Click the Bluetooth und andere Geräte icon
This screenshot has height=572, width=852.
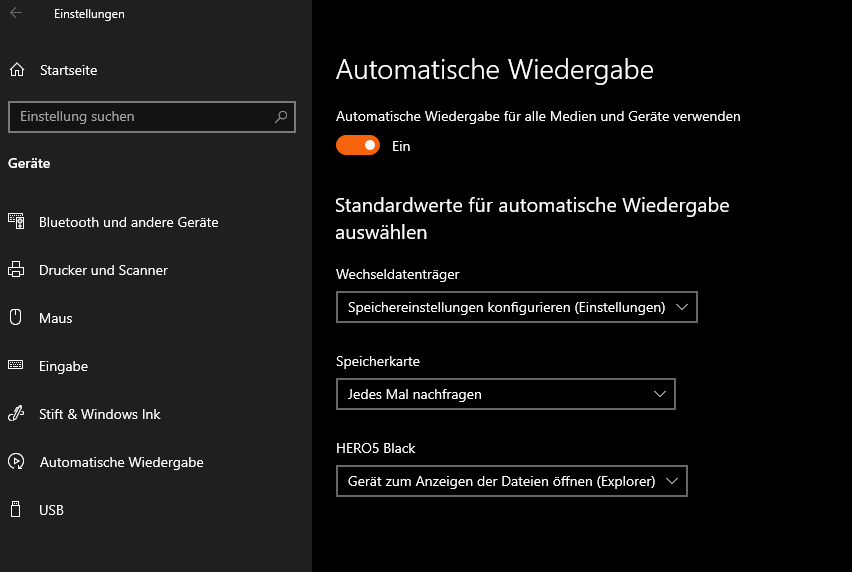coord(16,222)
